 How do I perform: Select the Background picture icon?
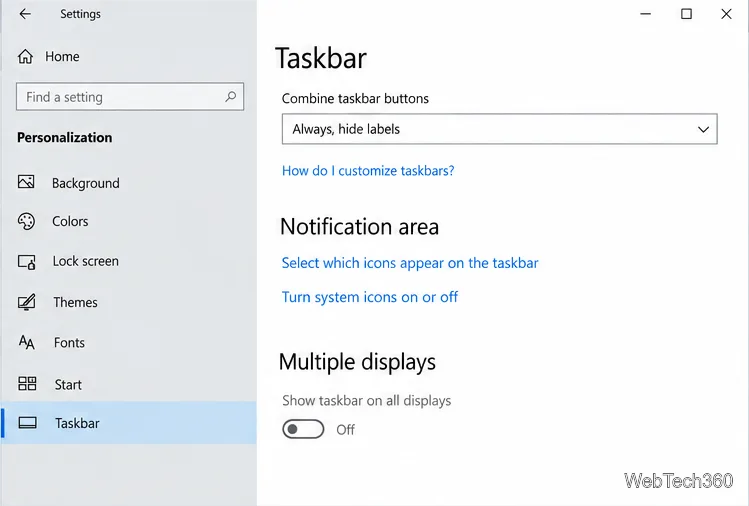26,182
